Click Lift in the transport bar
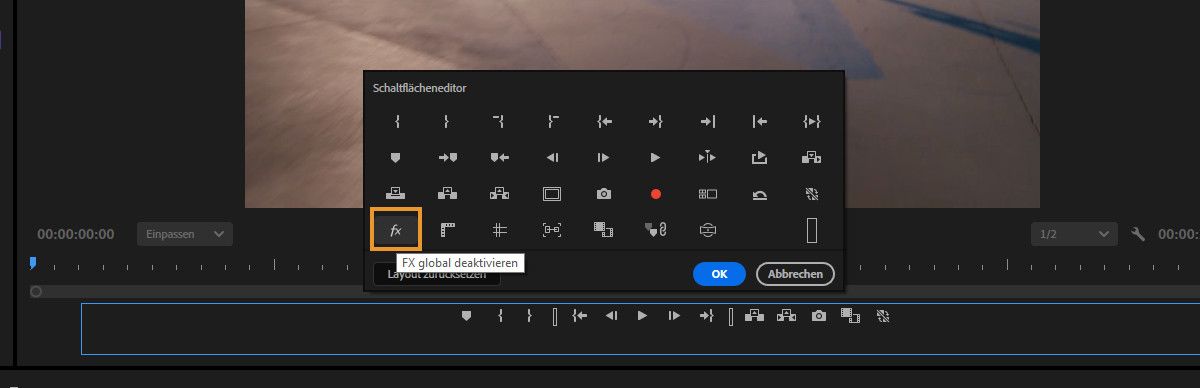 (x=755, y=316)
